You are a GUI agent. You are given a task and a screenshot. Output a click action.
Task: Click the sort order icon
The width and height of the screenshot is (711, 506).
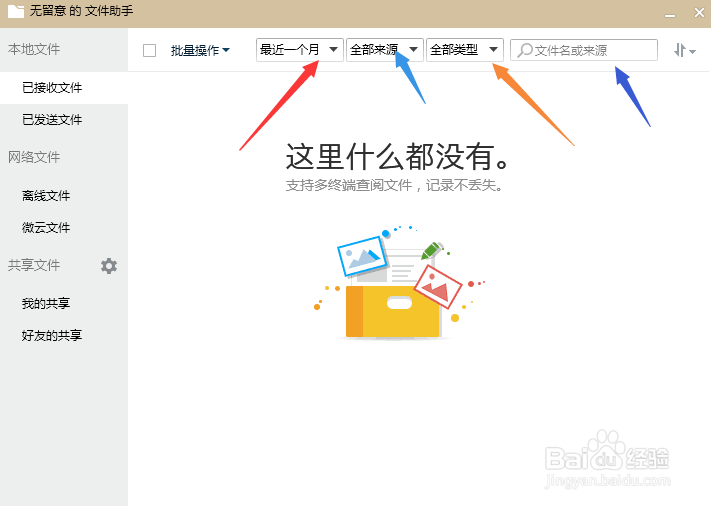click(x=684, y=50)
